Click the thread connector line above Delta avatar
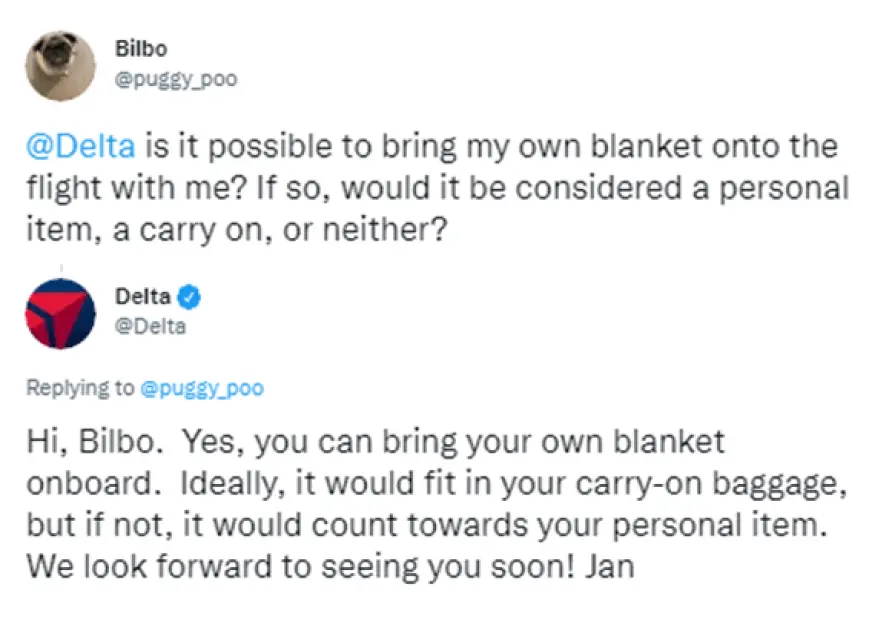The image size is (892, 633). (x=60, y=269)
